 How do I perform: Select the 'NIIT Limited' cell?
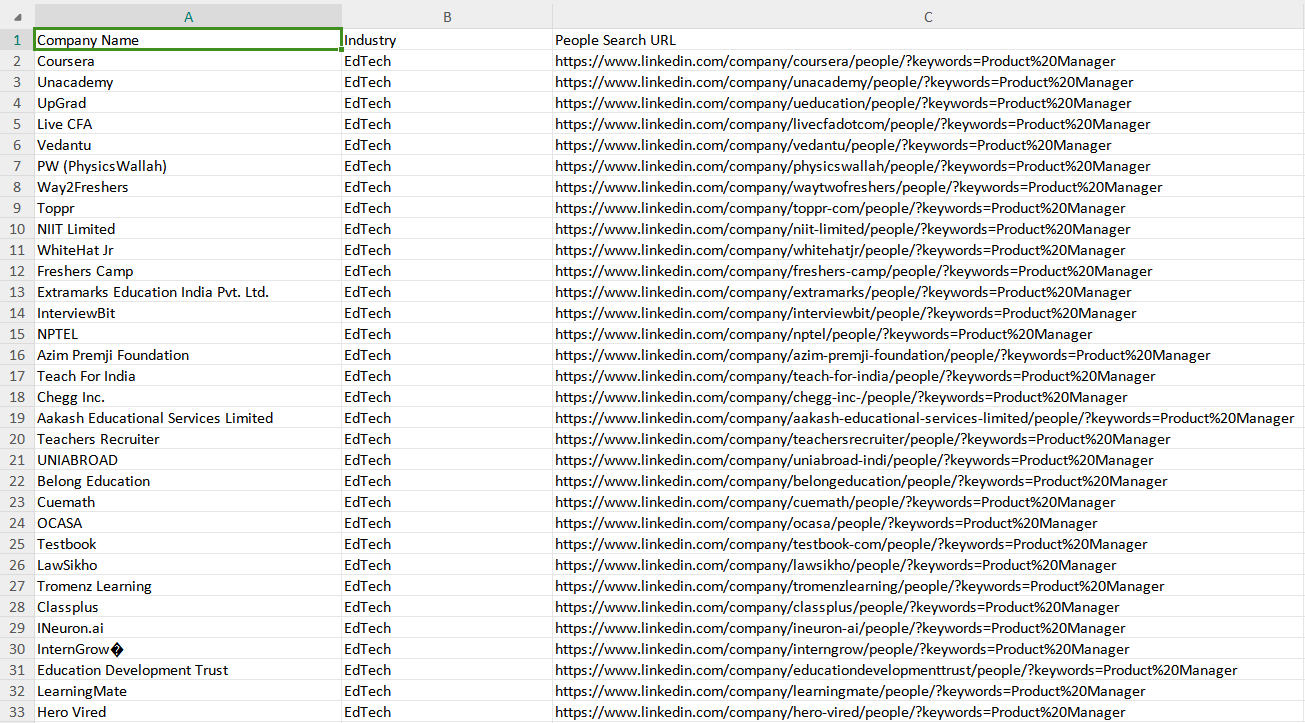[188, 229]
